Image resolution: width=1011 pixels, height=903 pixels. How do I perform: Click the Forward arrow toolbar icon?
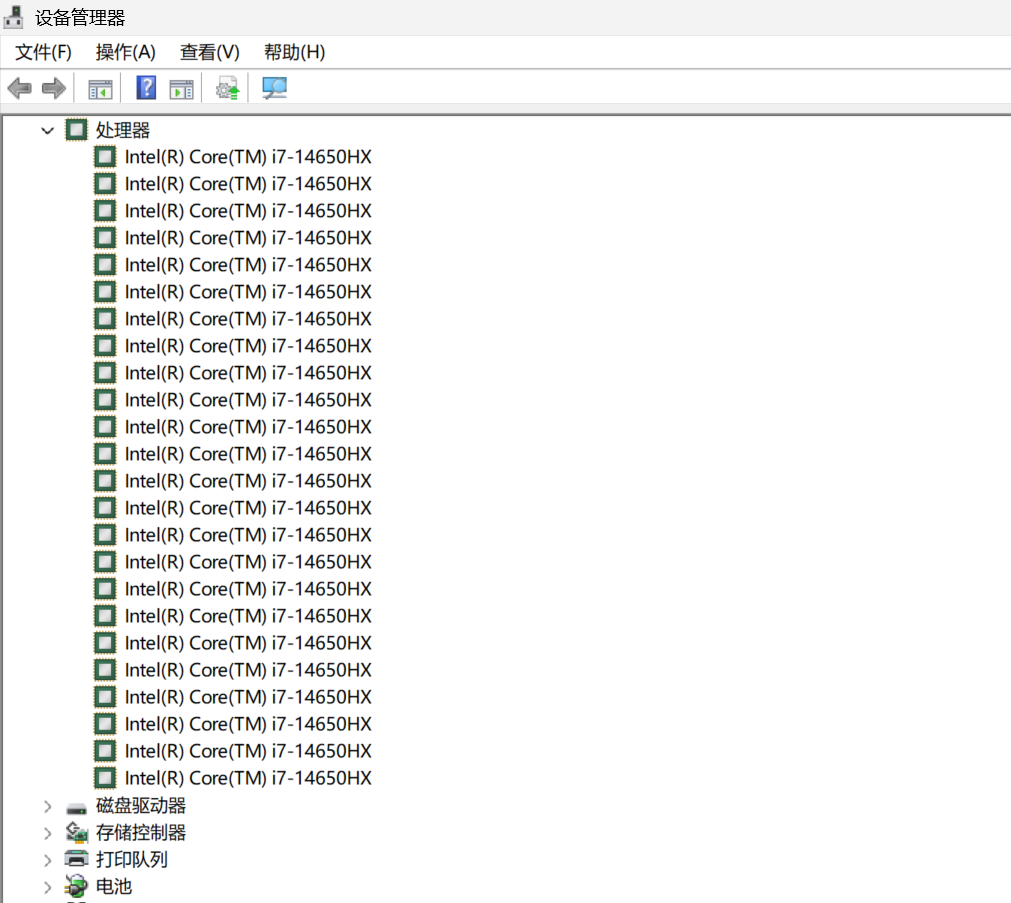[54, 88]
